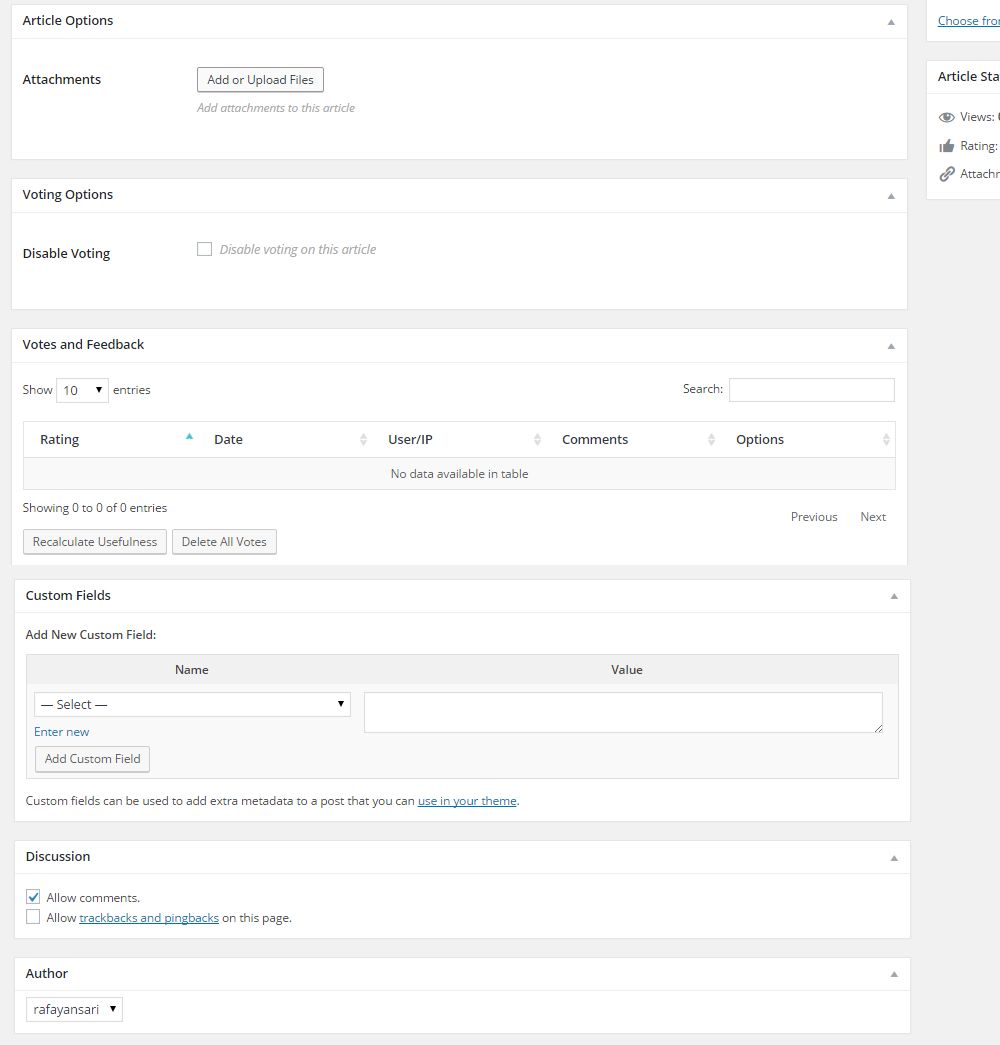This screenshot has height=1045, width=1000.
Task: Check Allow trackbacks and pingbacks checkbox
Action: click(33, 917)
